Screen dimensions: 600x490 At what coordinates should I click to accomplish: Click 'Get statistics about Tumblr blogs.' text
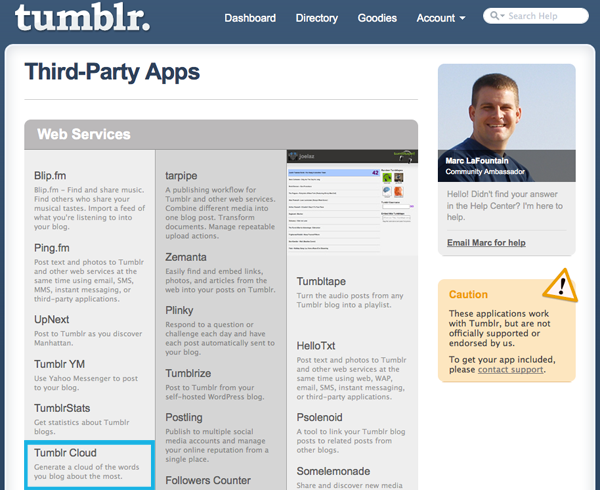[82, 427]
